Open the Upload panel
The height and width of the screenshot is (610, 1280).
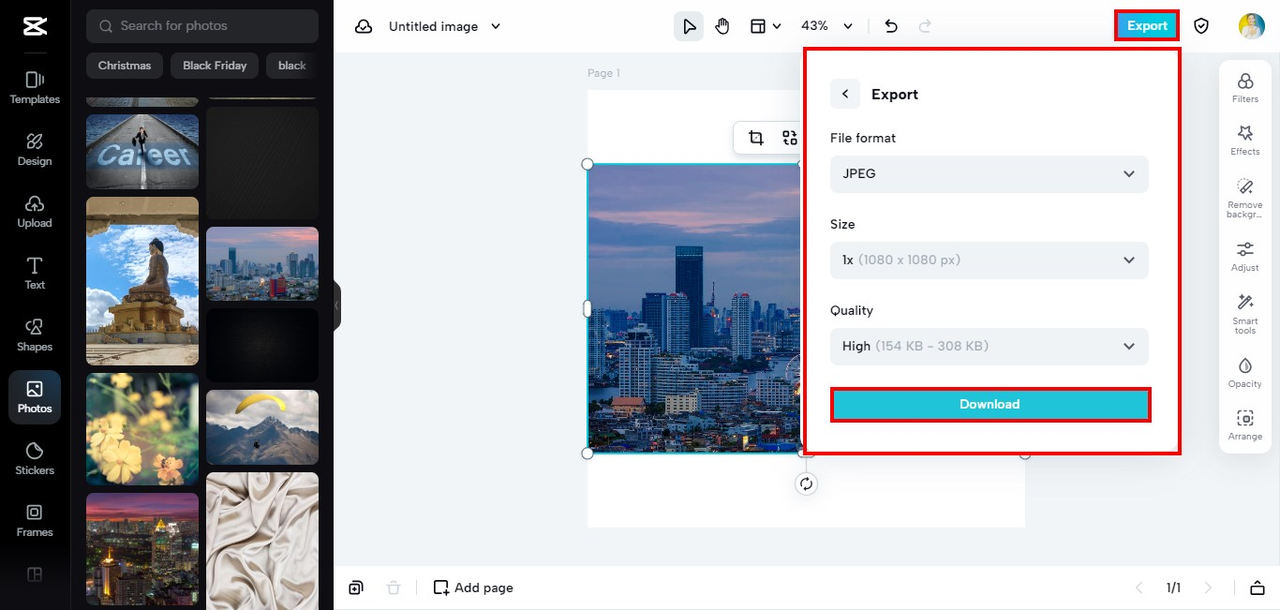(34, 211)
